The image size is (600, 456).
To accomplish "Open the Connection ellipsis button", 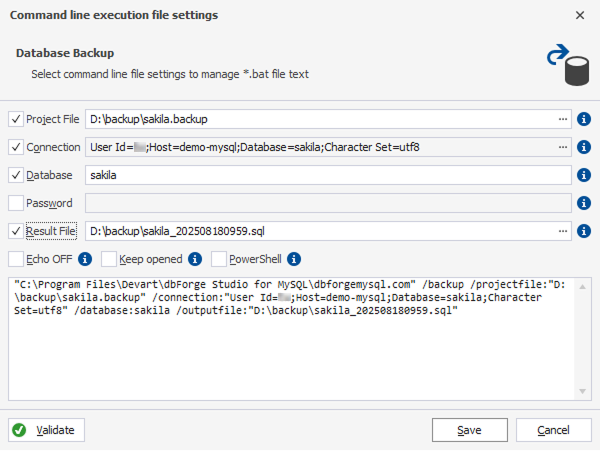I will click(x=563, y=147).
